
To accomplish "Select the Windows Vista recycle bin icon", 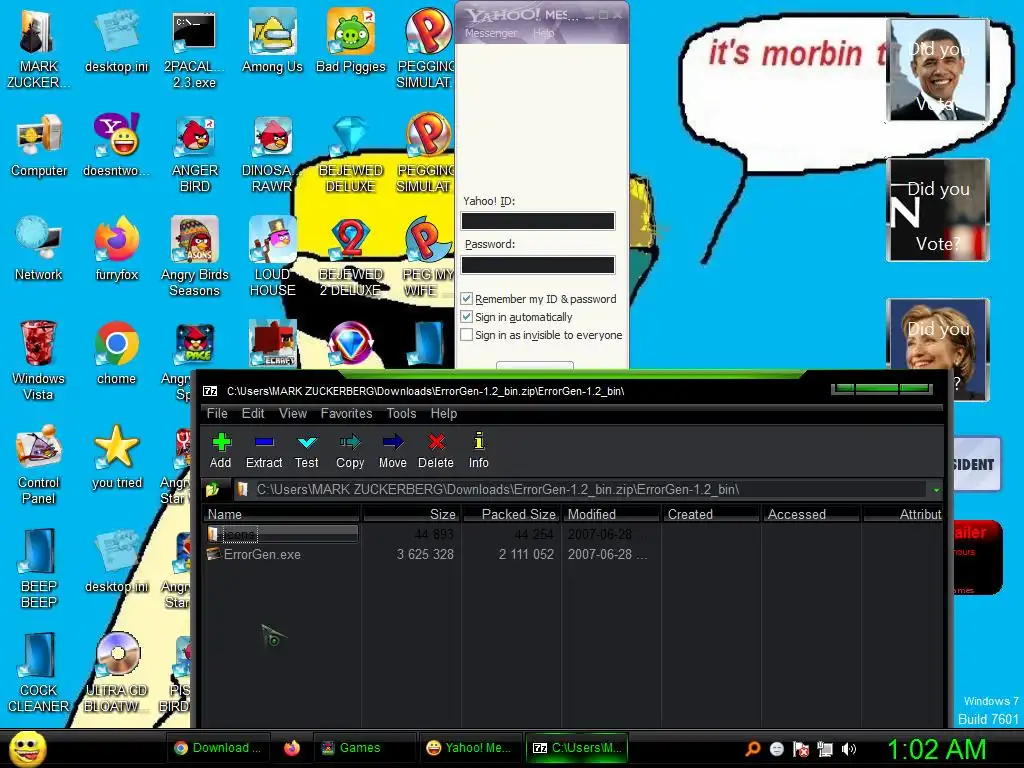I will [x=38, y=360].
